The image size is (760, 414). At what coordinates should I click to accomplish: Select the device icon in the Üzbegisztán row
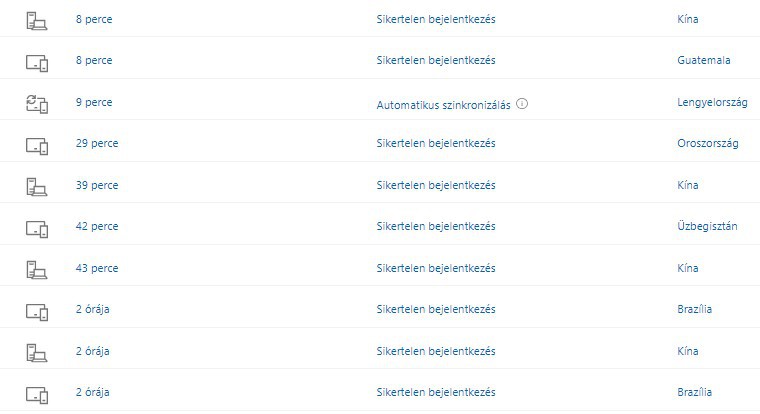(x=37, y=228)
